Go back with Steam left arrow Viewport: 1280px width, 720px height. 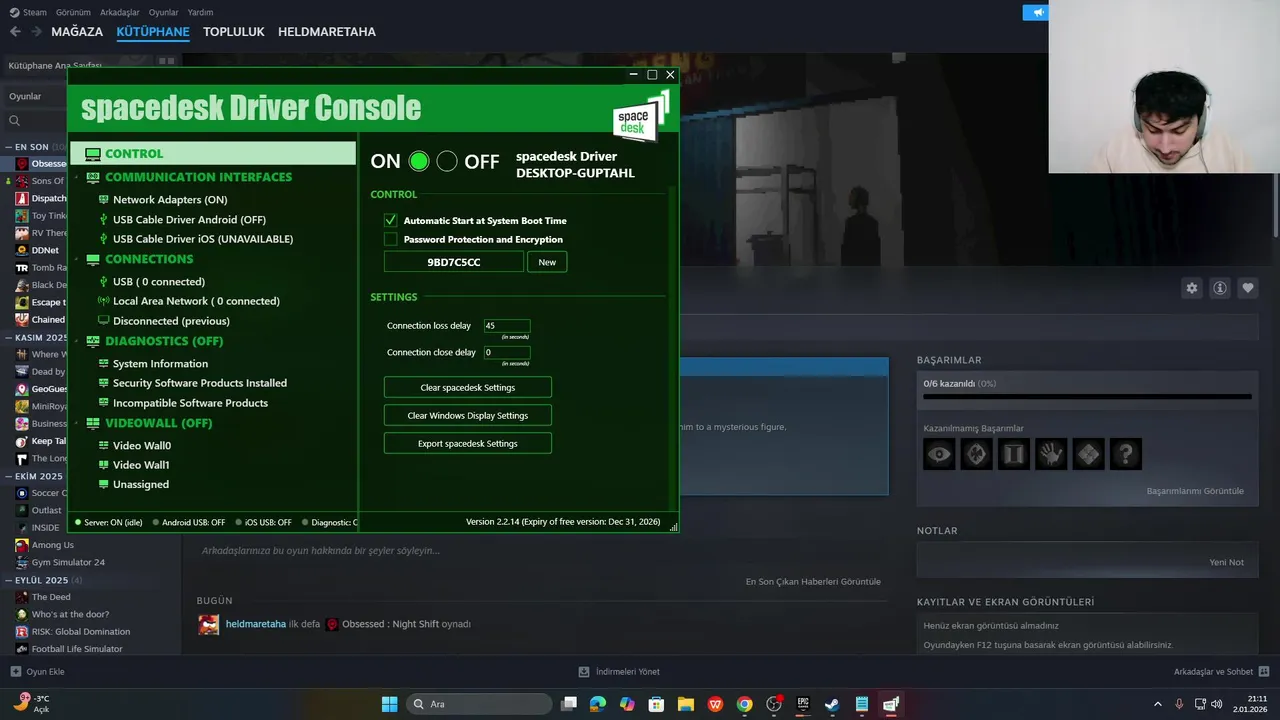point(15,32)
